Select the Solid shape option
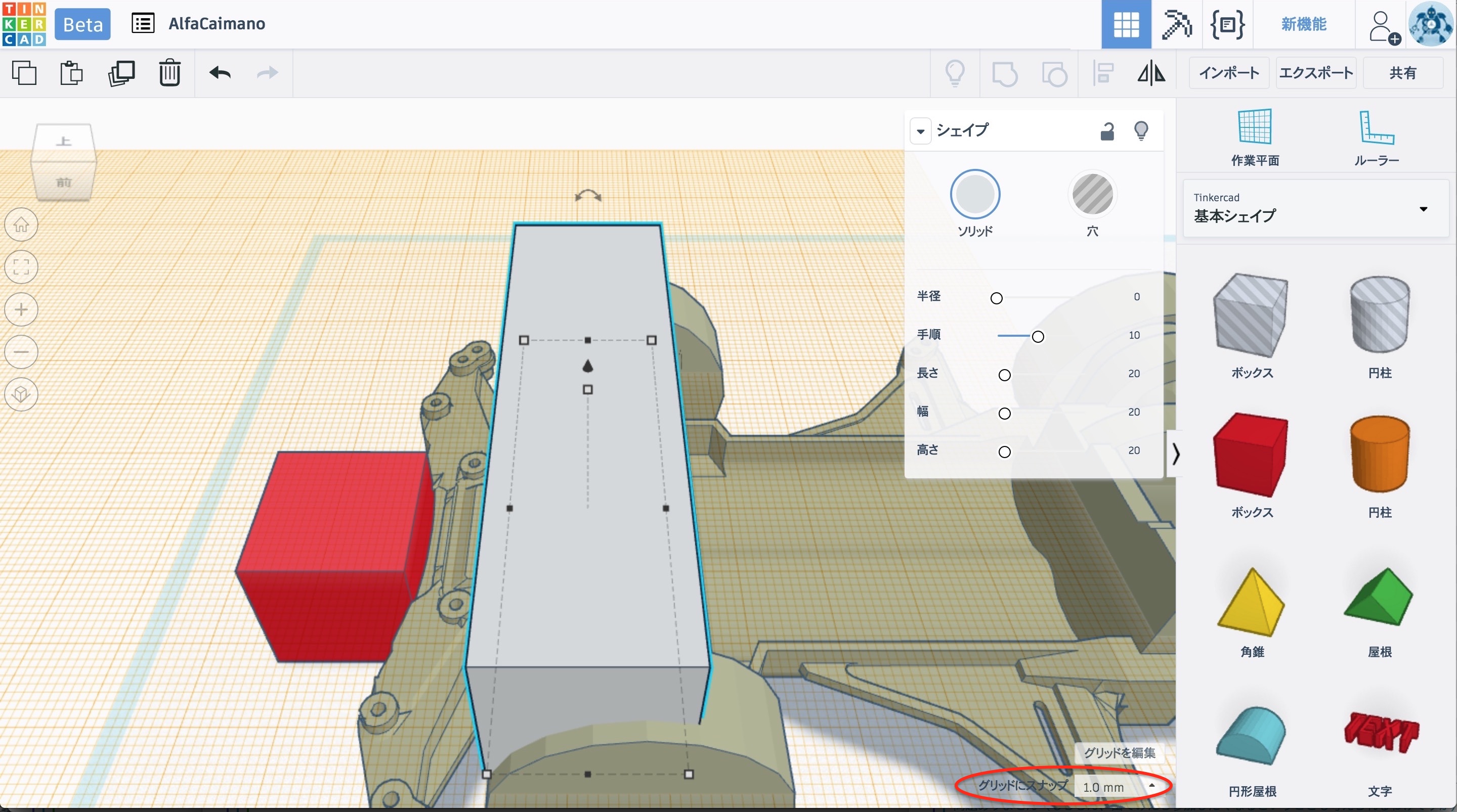The width and height of the screenshot is (1457, 812). [974, 195]
